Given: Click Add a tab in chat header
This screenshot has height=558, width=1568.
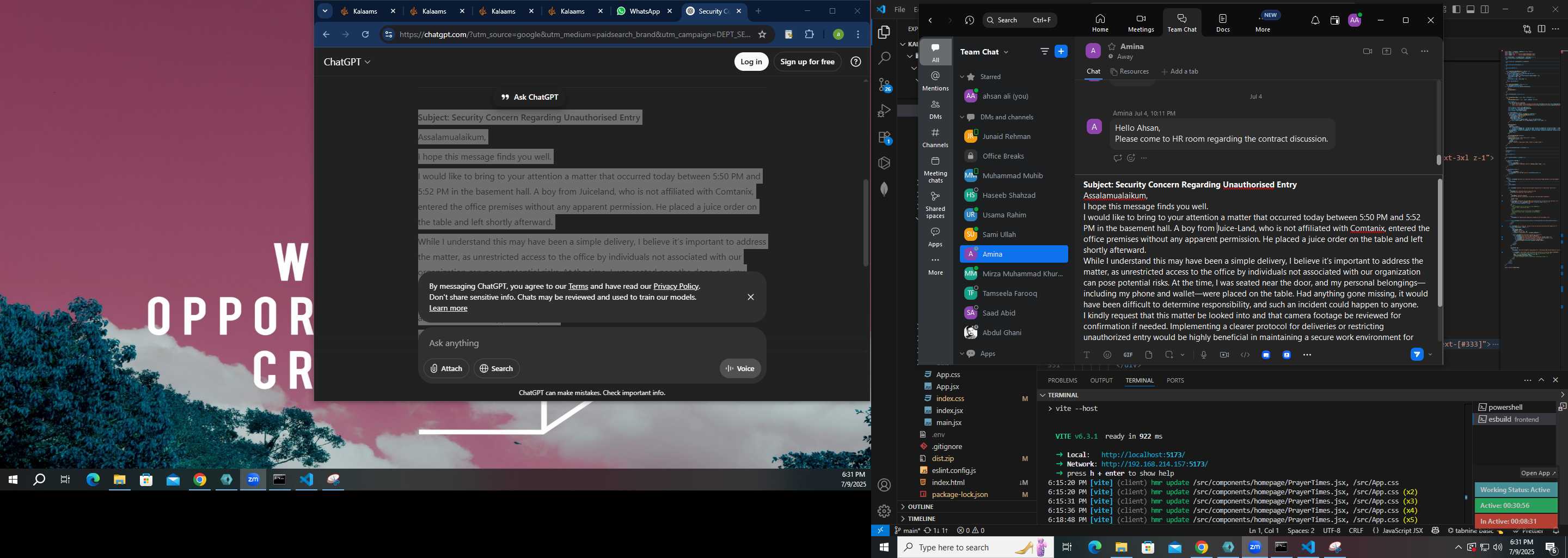Looking at the screenshot, I should (x=1180, y=72).
